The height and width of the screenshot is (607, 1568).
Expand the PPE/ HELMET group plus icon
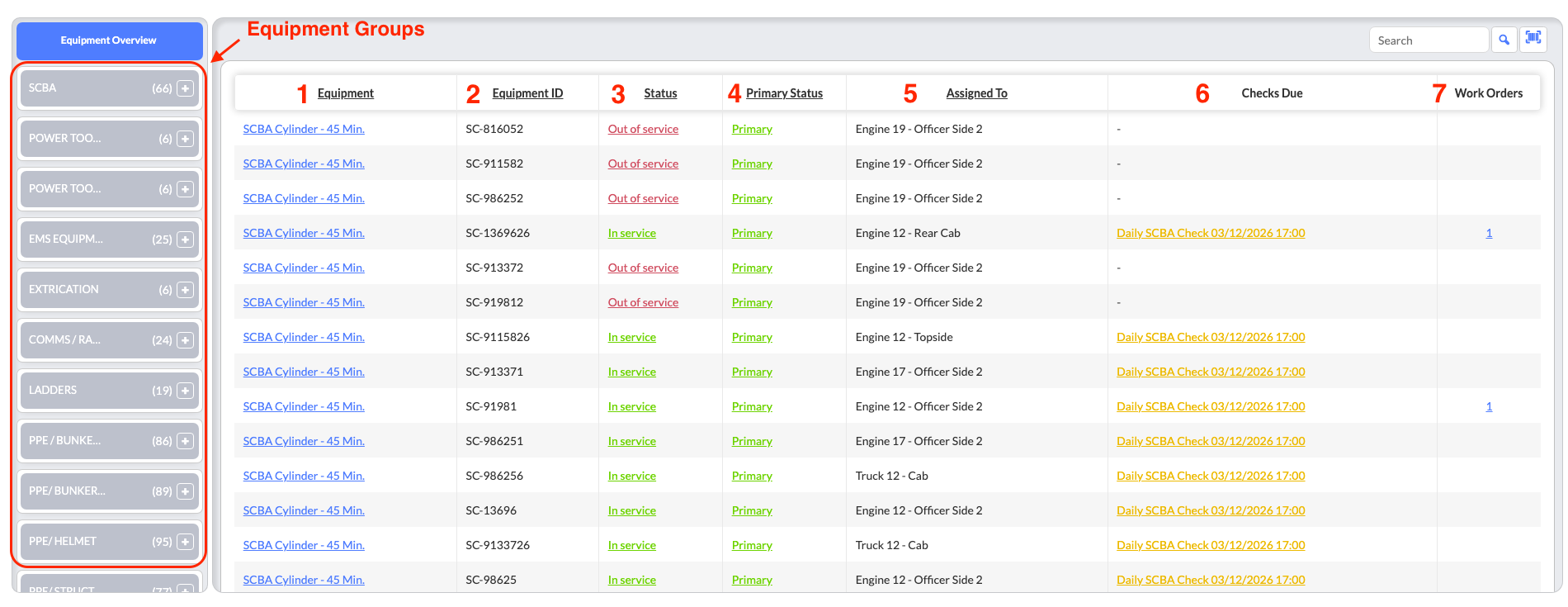pos(186,542)
